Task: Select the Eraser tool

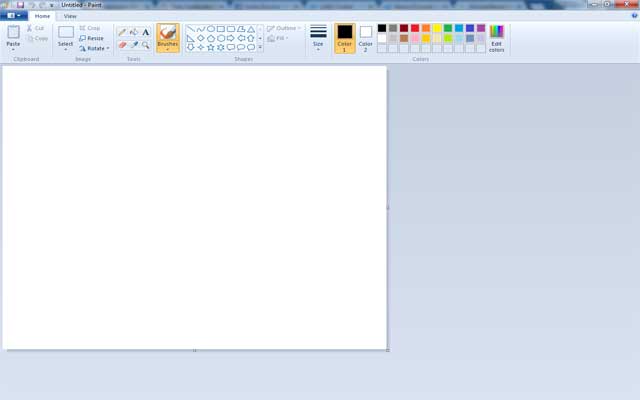Action: click(122, 45)
